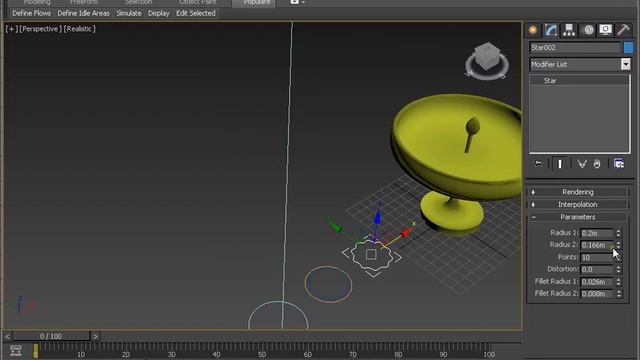Adjust the Fillet Radius 1 spinner
Viewport: 640px width, 360px height.
[618, 282]
